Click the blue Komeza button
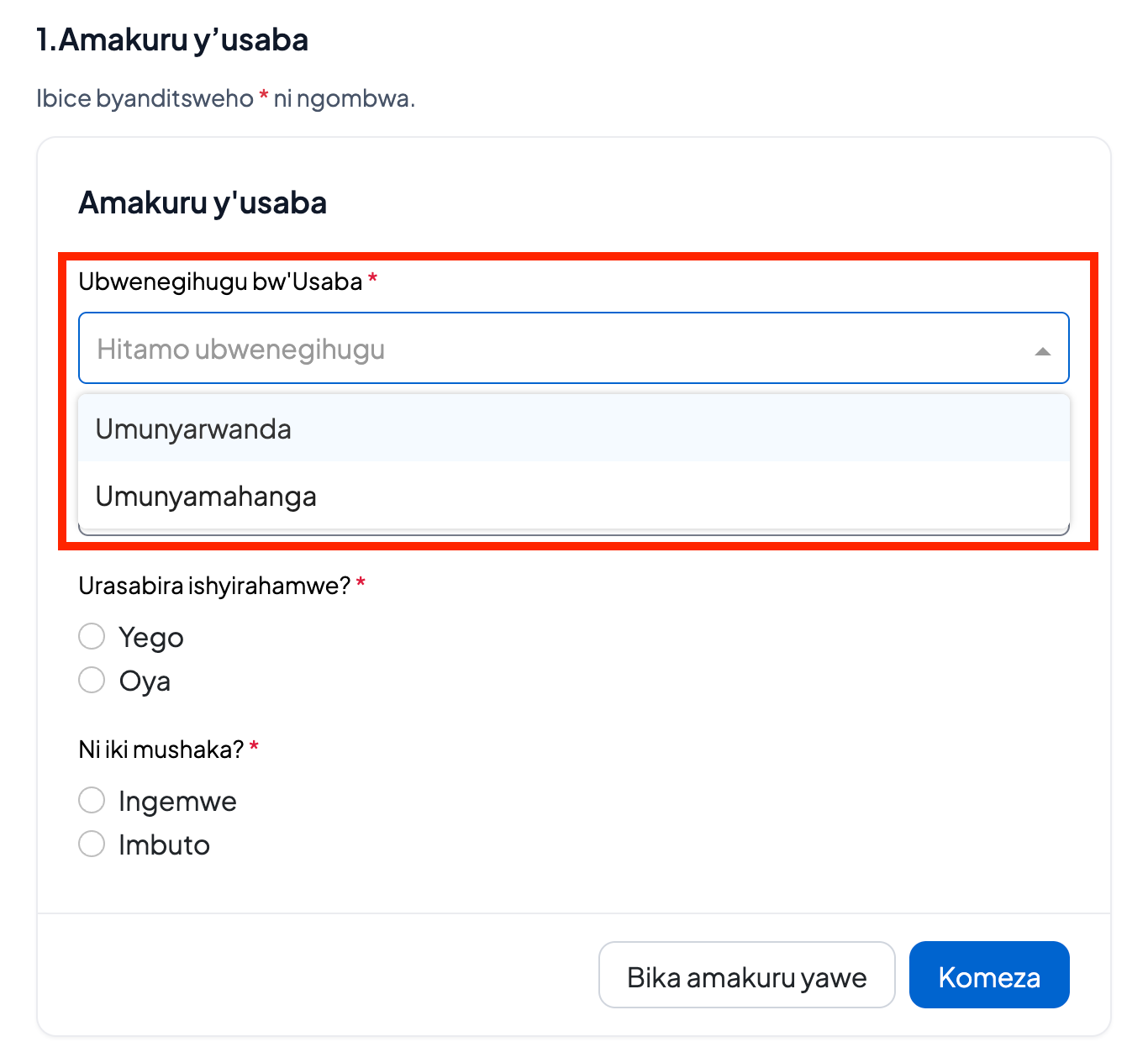Viewport: 1148px width, 1047px height. (x=989, y=975)
